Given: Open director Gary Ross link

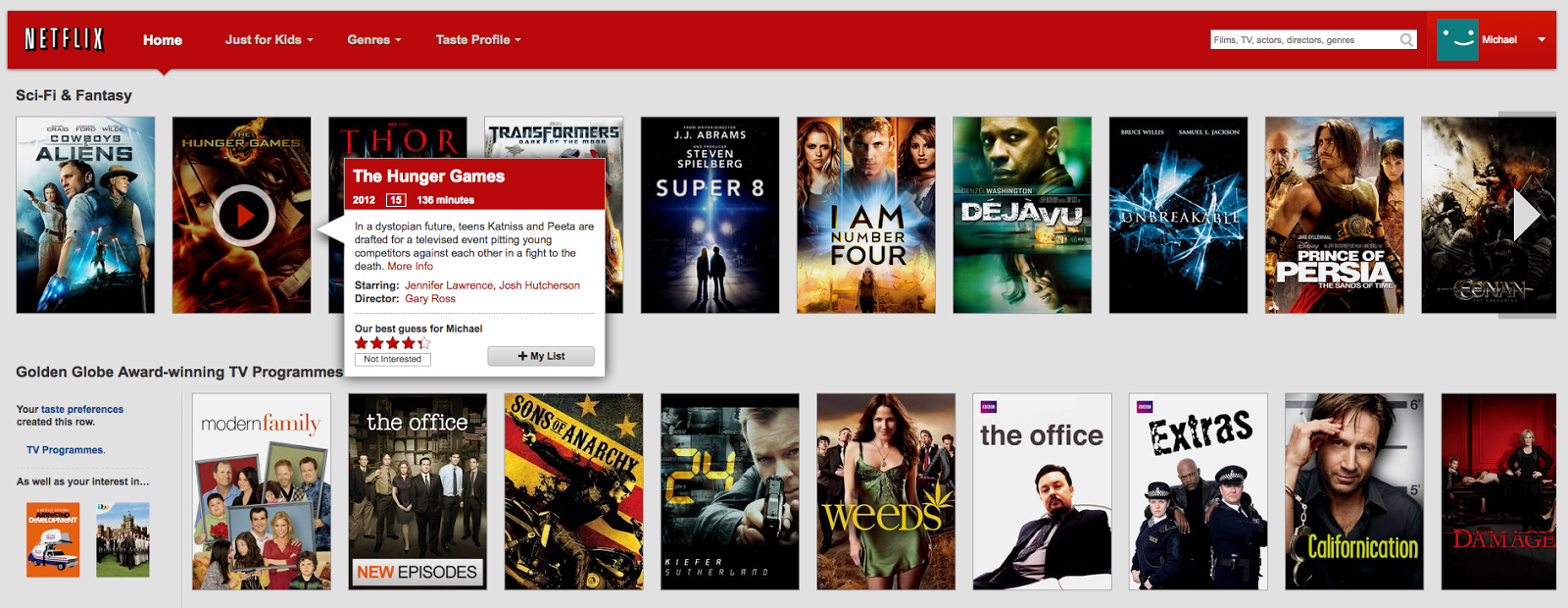Looking at the screenshot, I should coord(430,298).
